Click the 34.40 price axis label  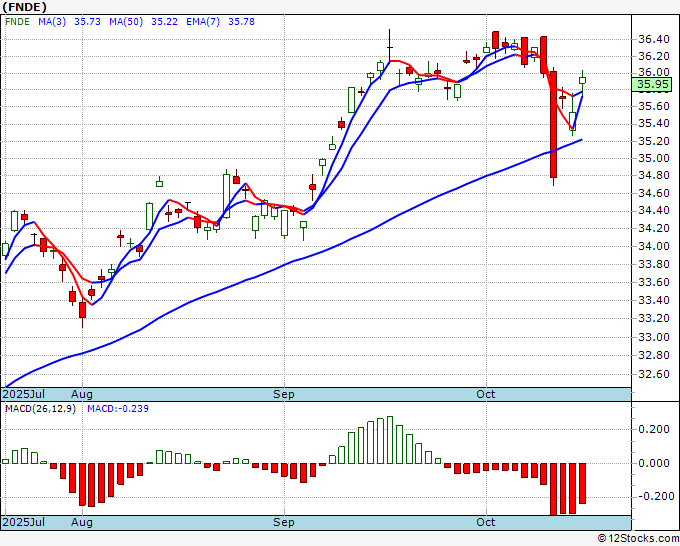[x=654, y=211]
